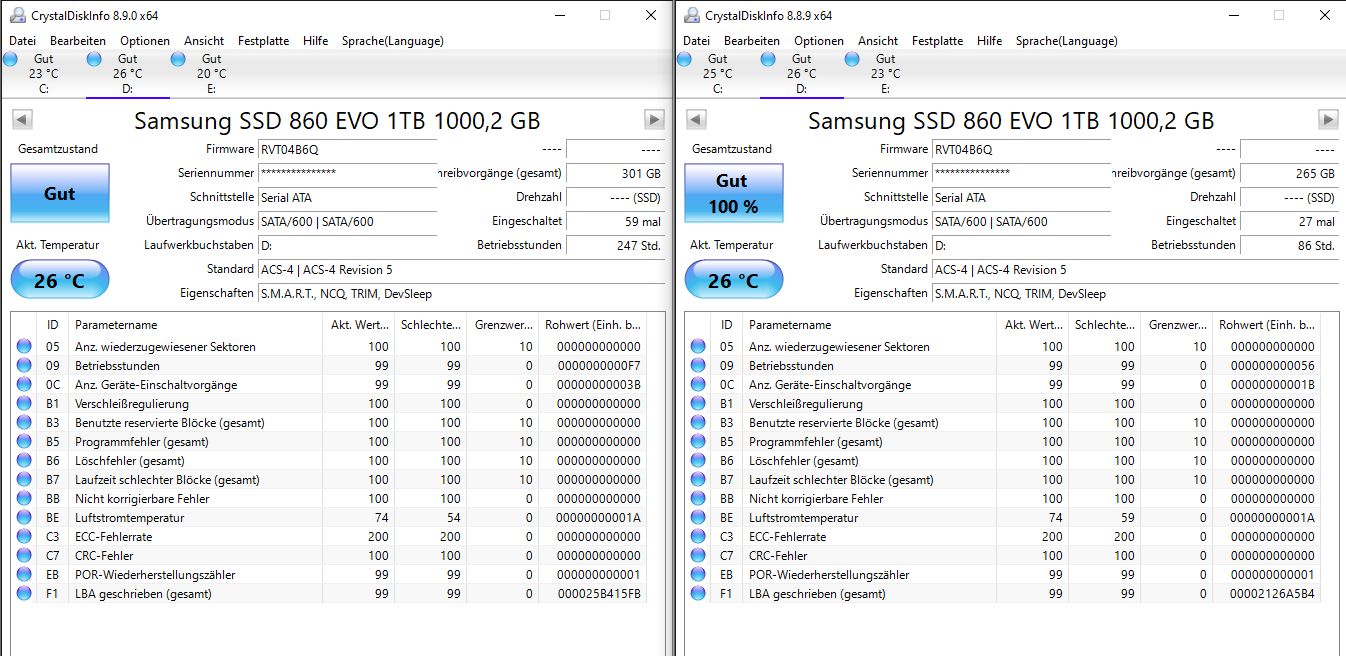Click status orb of Luftstromtemperatur row in right window
Image resolution: width=1346 pixels, height=656 pixels.
pyautogui.click(x=698, y=518)
